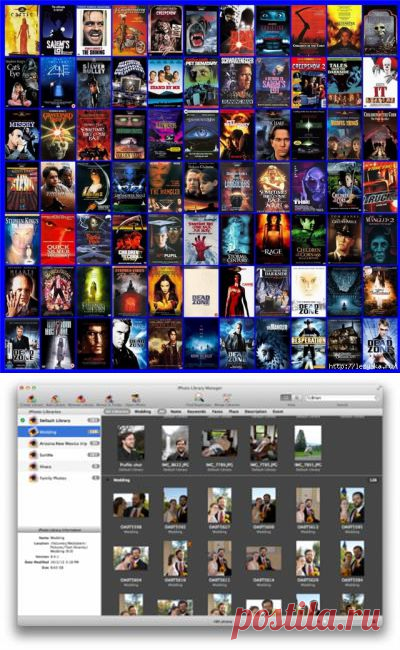Select the Wedding scope filter
Screen dimensions: 400x650
pos(142,412)
